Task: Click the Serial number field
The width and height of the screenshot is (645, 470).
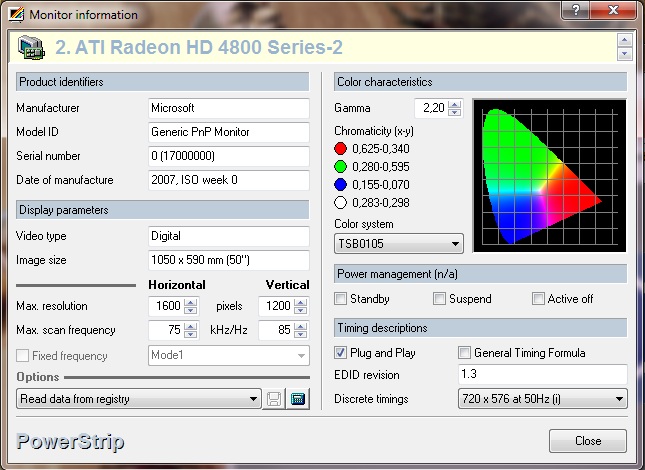Action: [229, 156]
